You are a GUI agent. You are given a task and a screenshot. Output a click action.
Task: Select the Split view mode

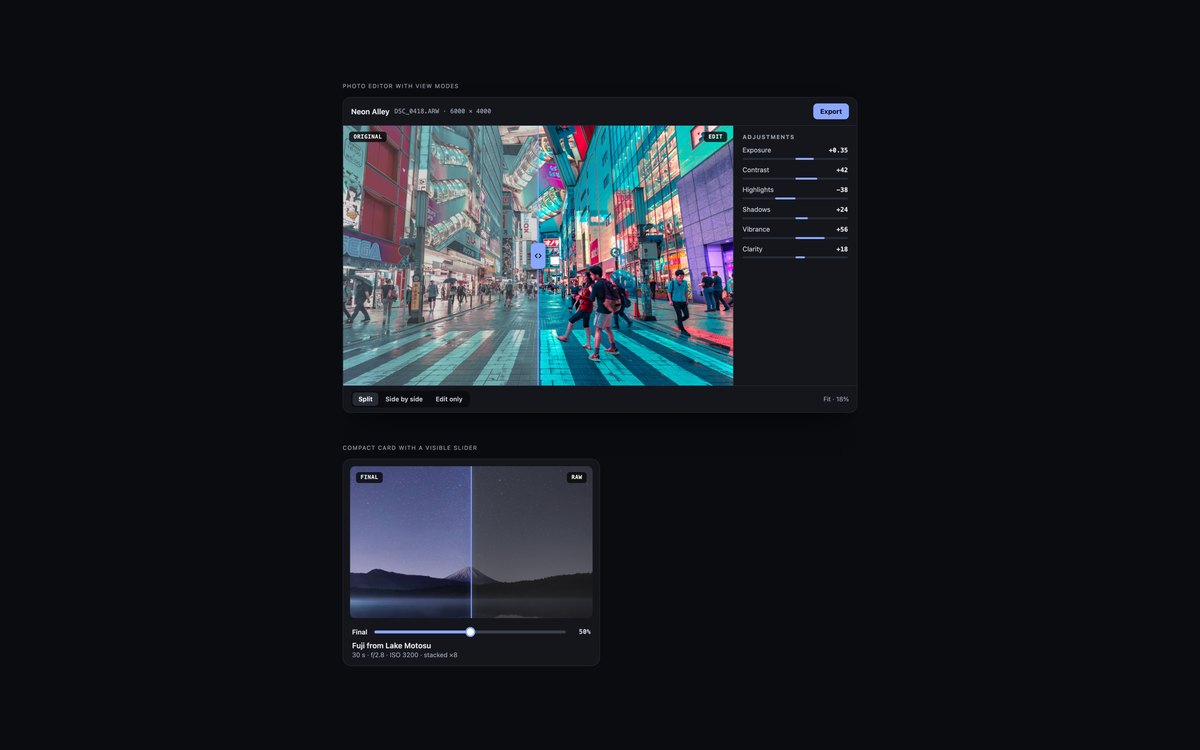(x=365, y=399)
